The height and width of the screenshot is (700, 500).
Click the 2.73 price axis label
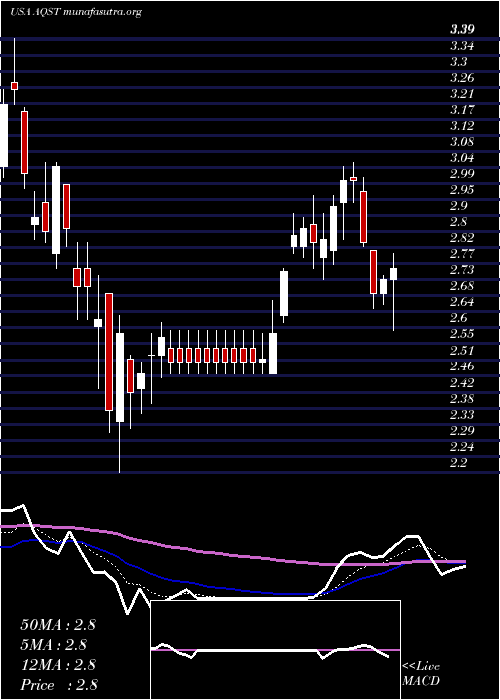point(462,270)
